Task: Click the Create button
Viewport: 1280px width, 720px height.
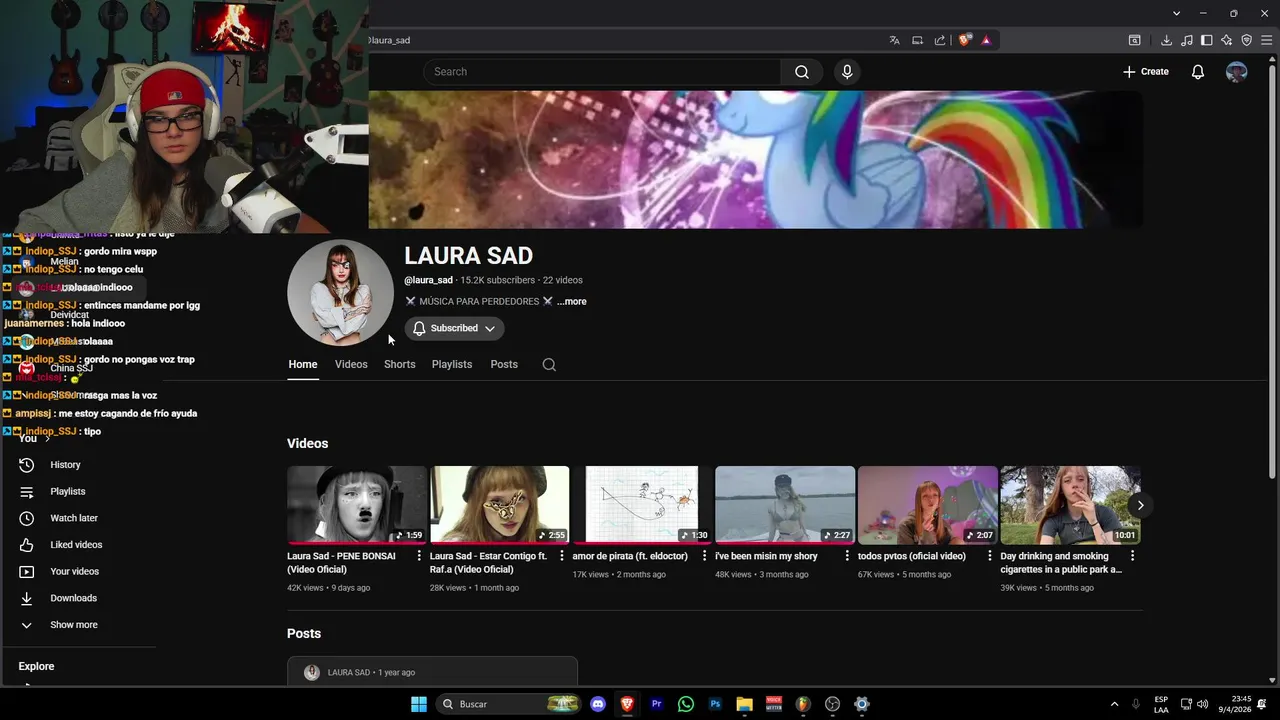Action: [x=1145, y=72]
